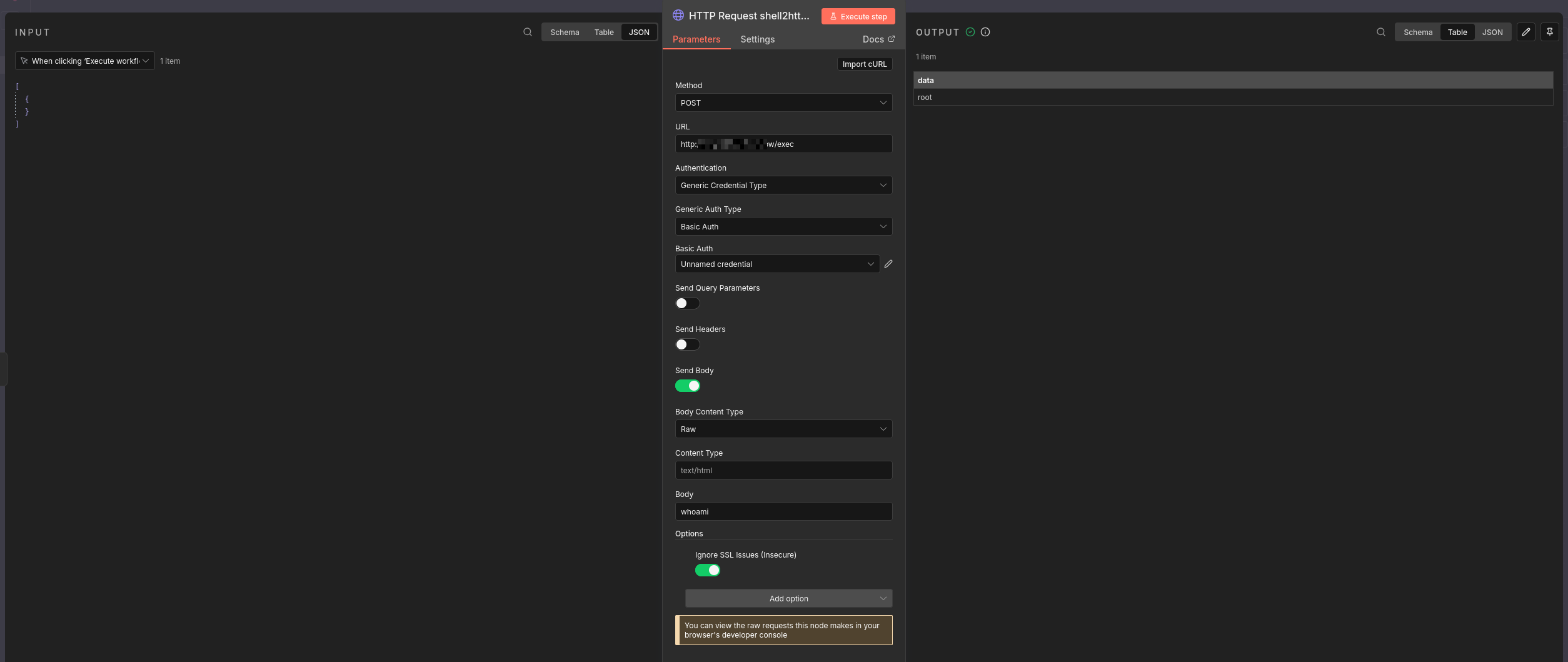Disable the Ignore SSL Issues toggle
This screenshot has width=1568, height=662.
(x=707, y=570)
